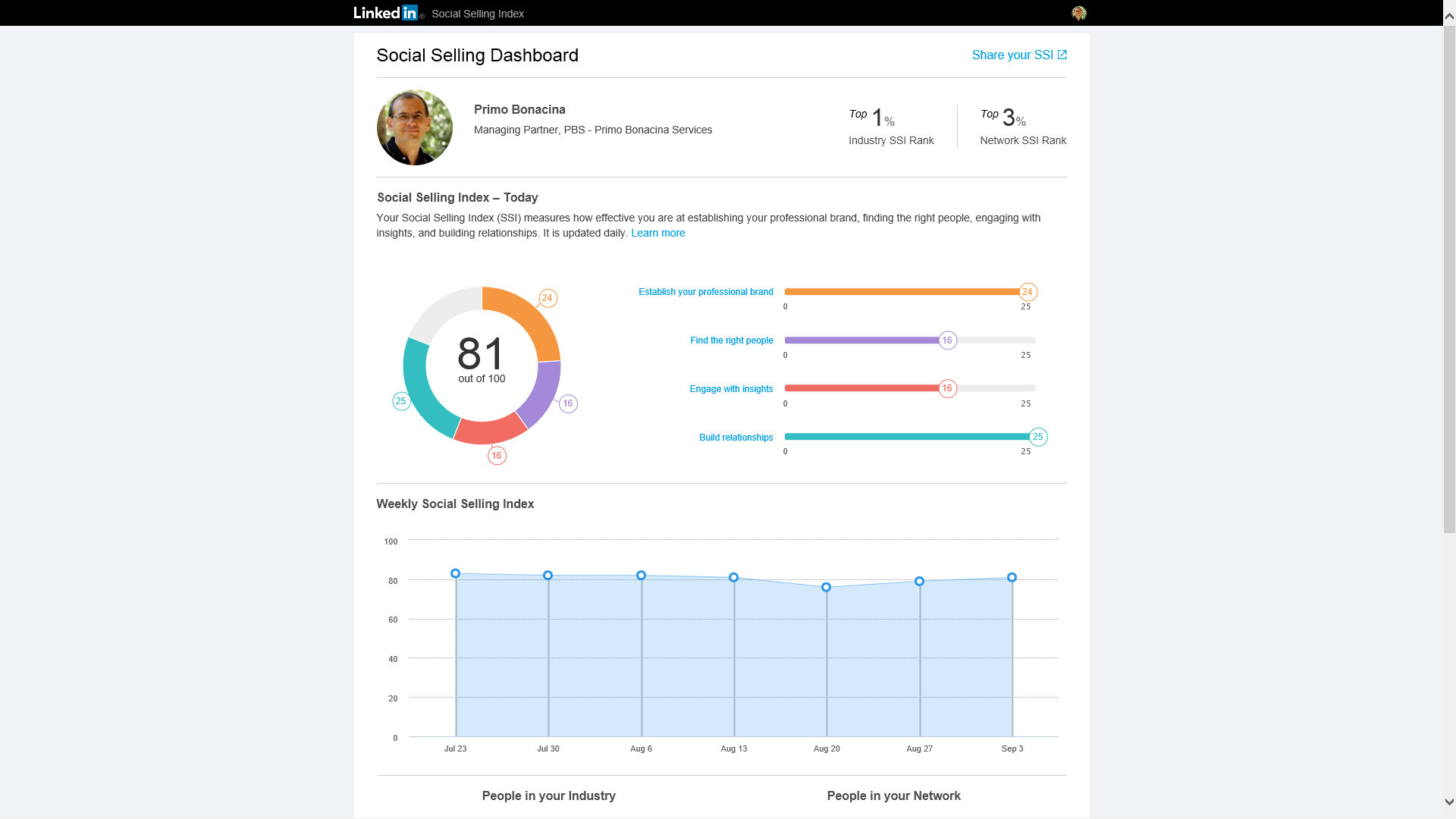Image resolution: width=1456 pixels, height=819 pixels.
Task: Click the external link icon beside Share your SSI
Action: pos(1062,55)
